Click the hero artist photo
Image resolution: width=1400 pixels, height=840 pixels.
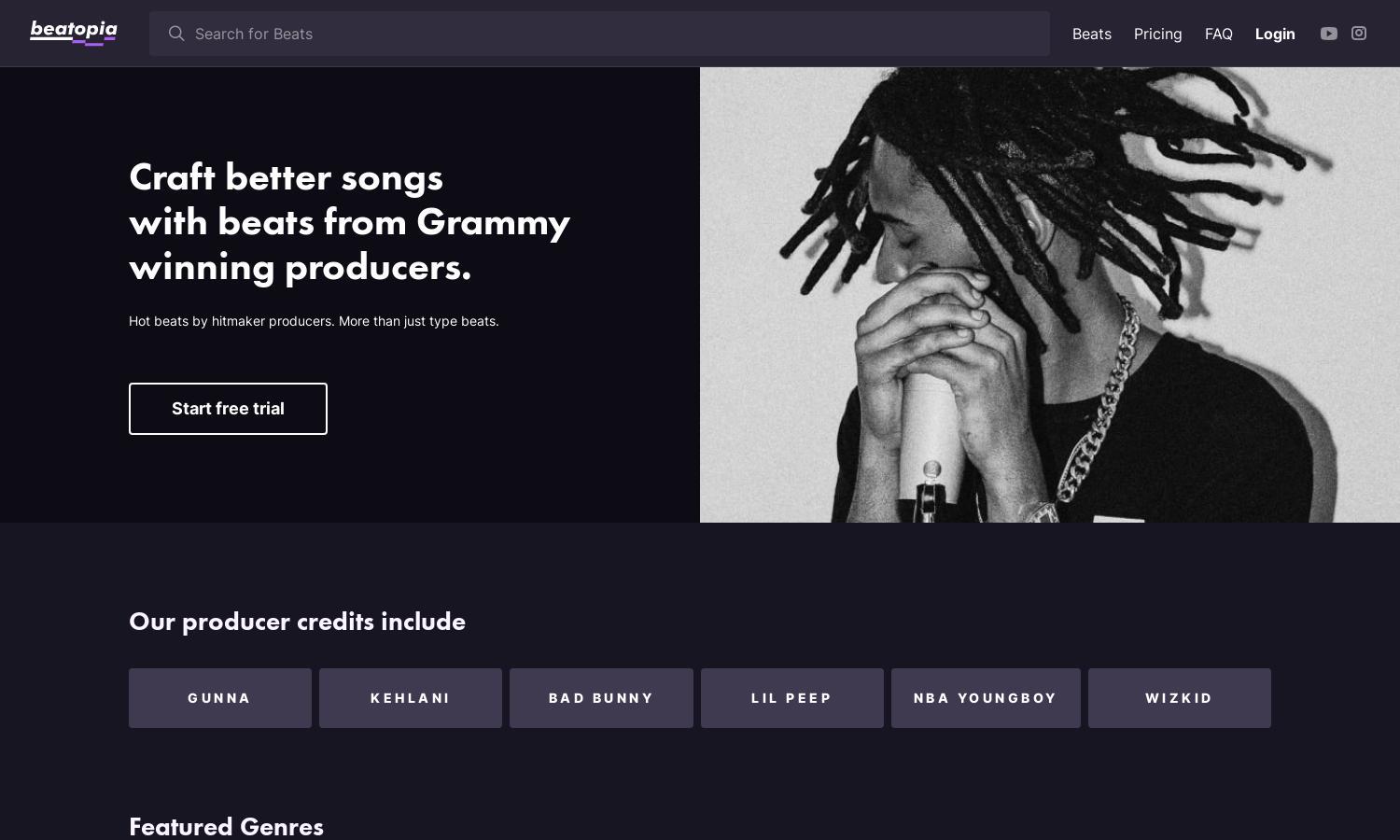click(x=1050, y=295)
